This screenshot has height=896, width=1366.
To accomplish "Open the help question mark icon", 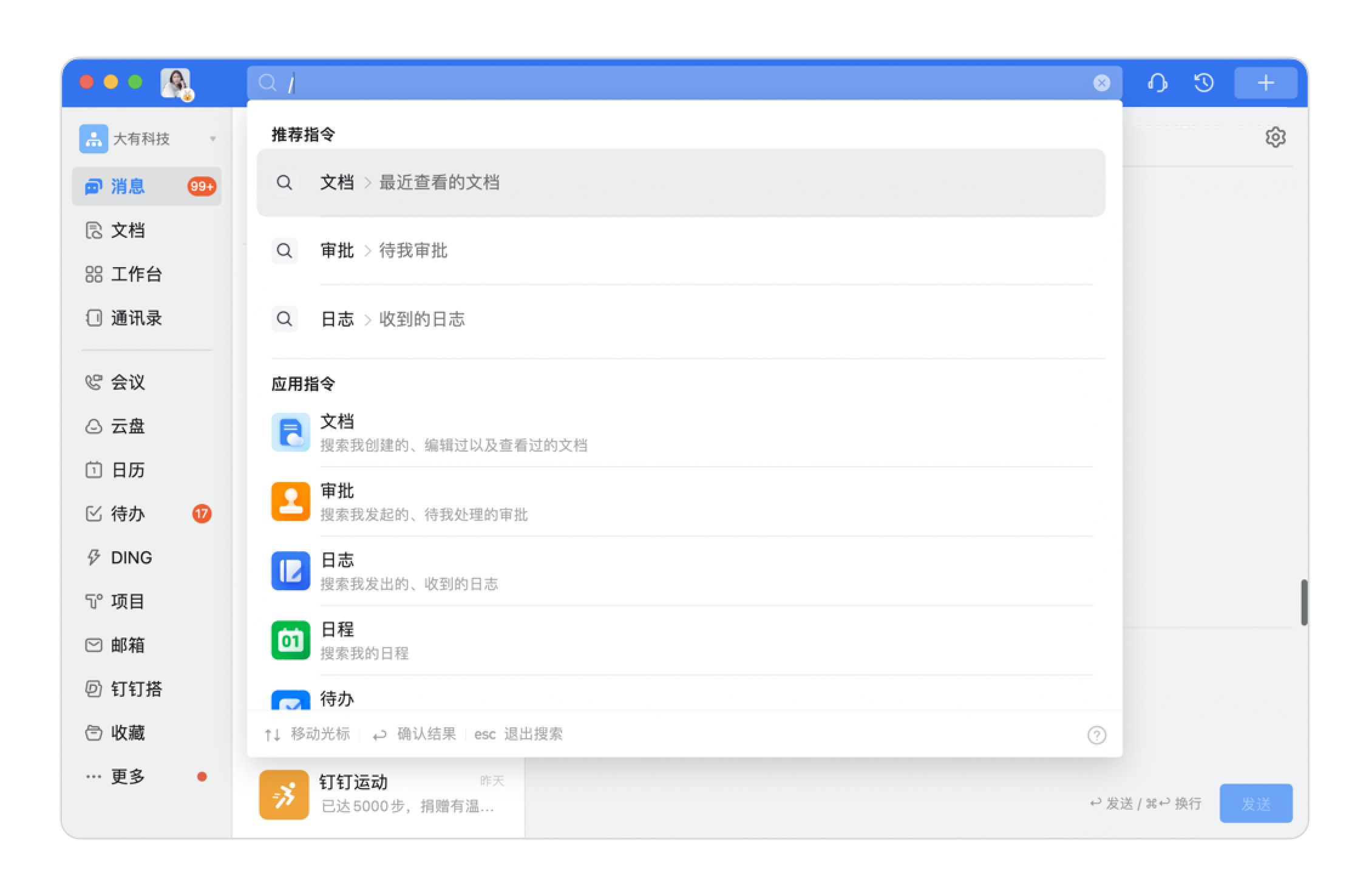I will (1096, 735).
